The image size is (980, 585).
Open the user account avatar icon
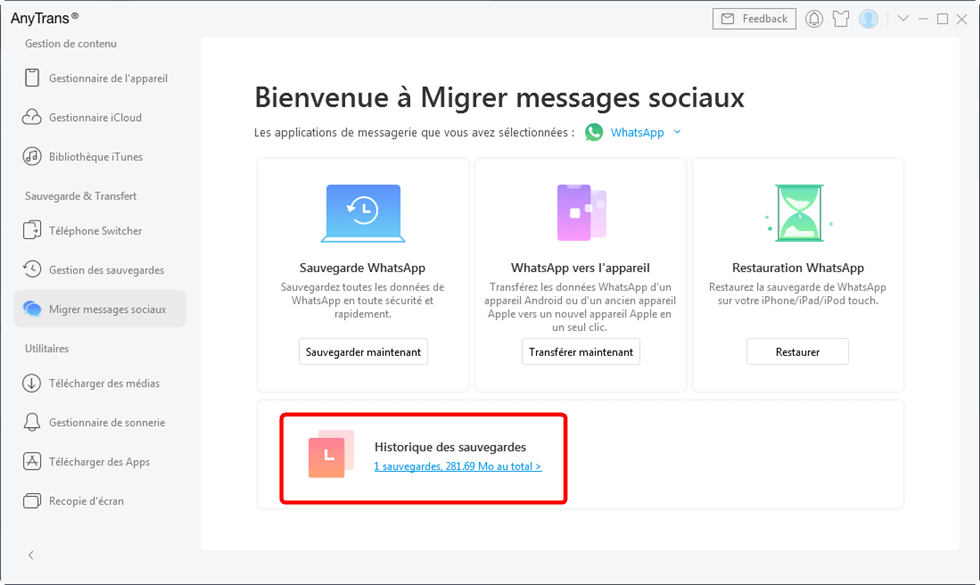[x=868, y=19]
